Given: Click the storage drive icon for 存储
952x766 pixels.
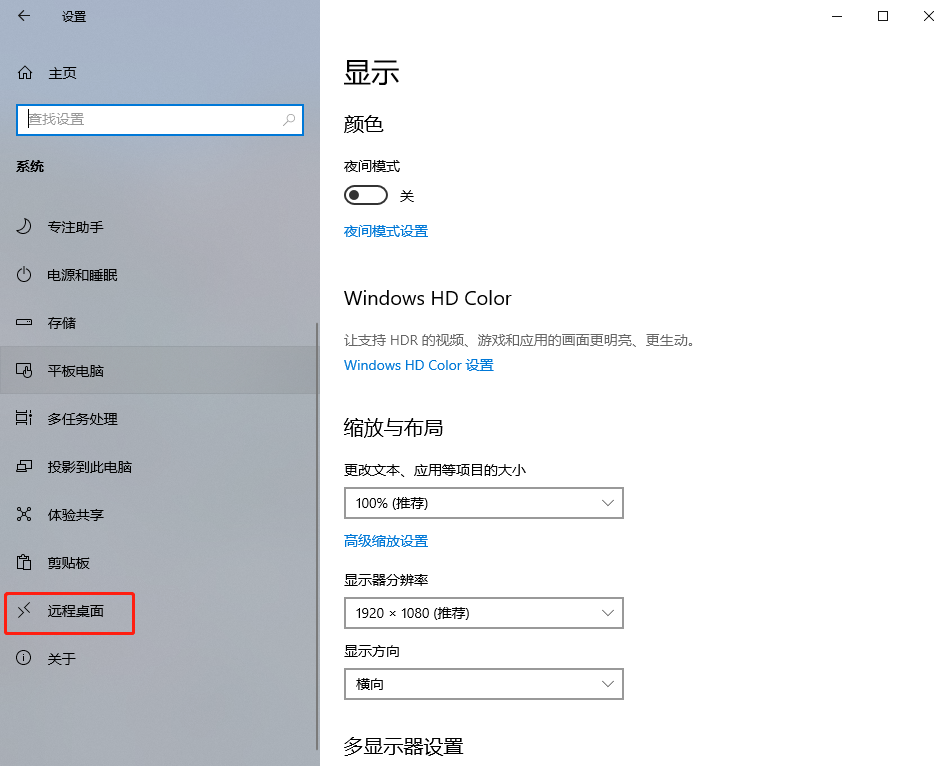Looking at the screenshot, I should [24, 322].
